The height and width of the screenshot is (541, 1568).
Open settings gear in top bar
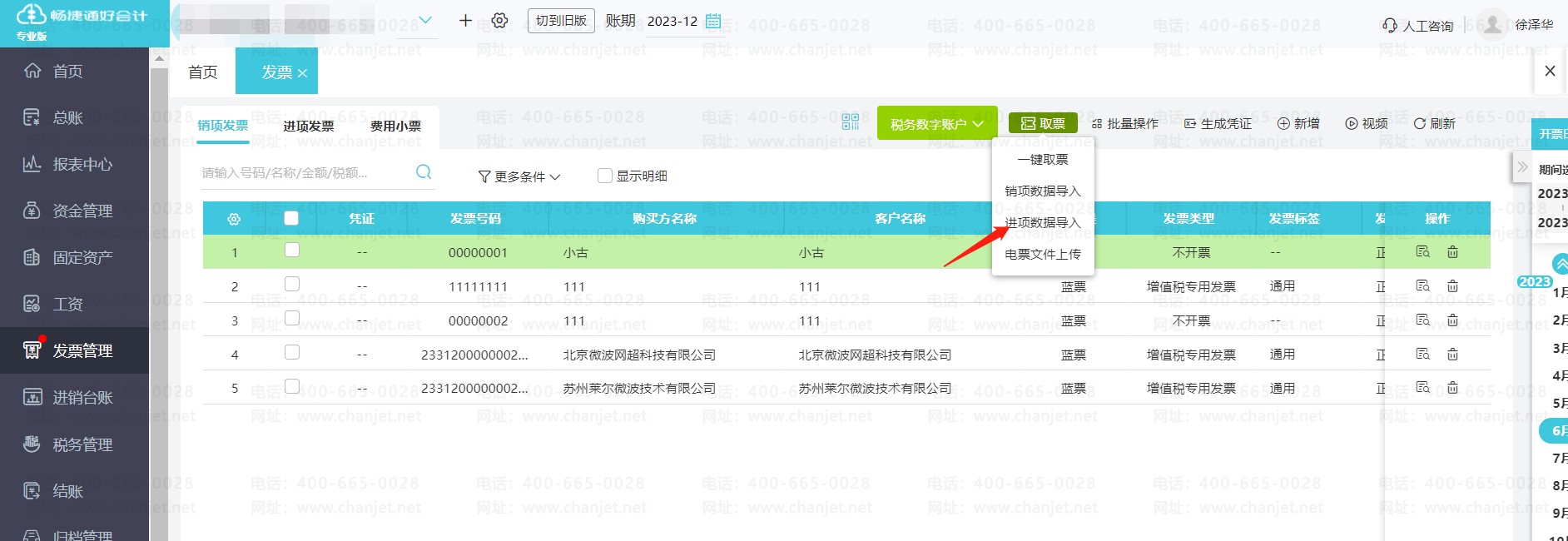coord(499,21)
